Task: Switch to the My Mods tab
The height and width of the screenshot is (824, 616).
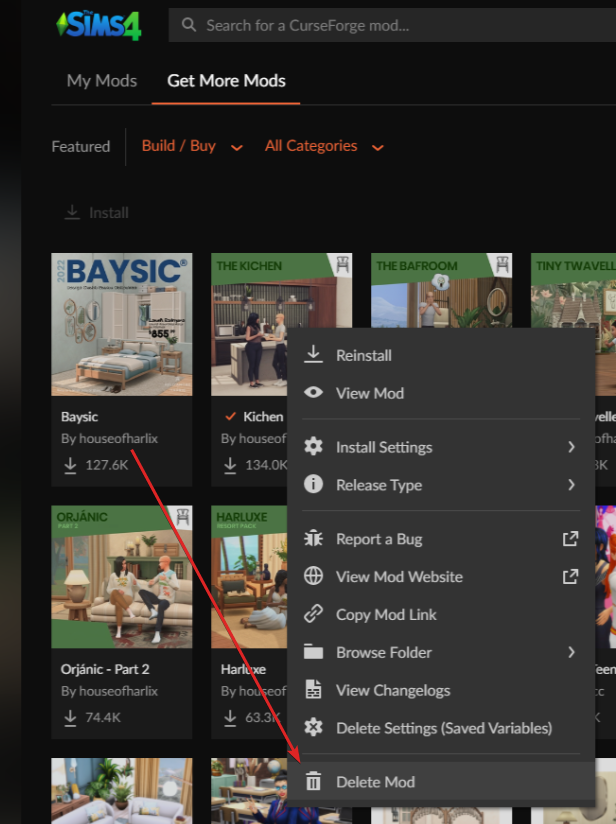Action: pos(101,81)
